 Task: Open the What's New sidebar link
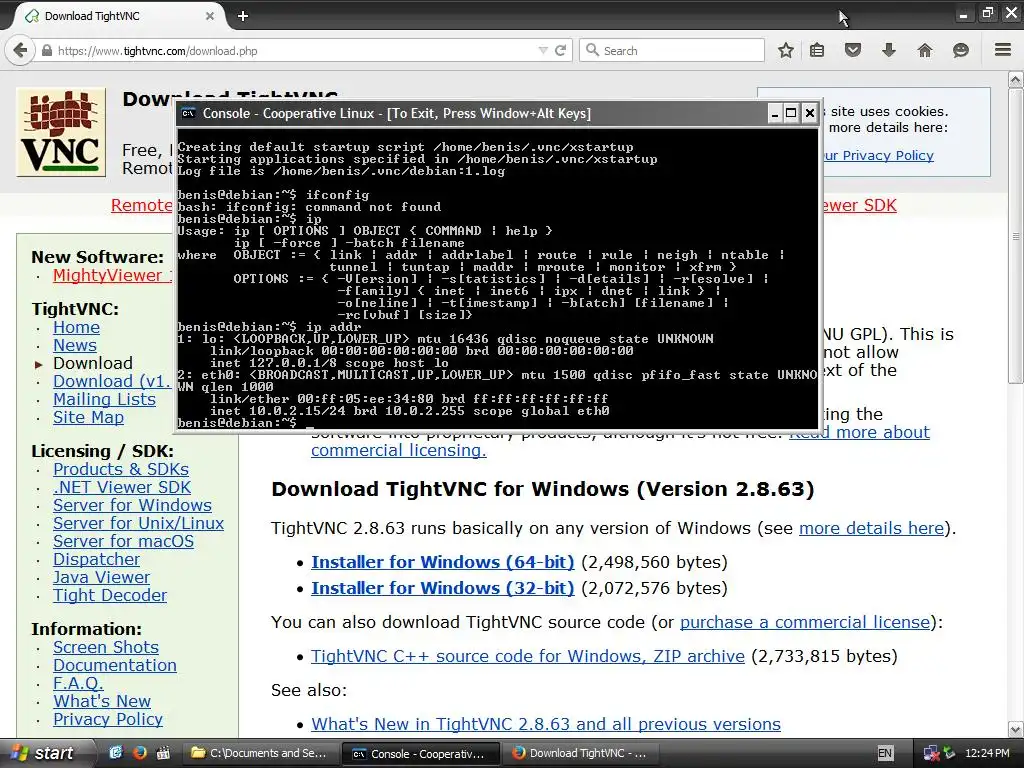[102, 701]
